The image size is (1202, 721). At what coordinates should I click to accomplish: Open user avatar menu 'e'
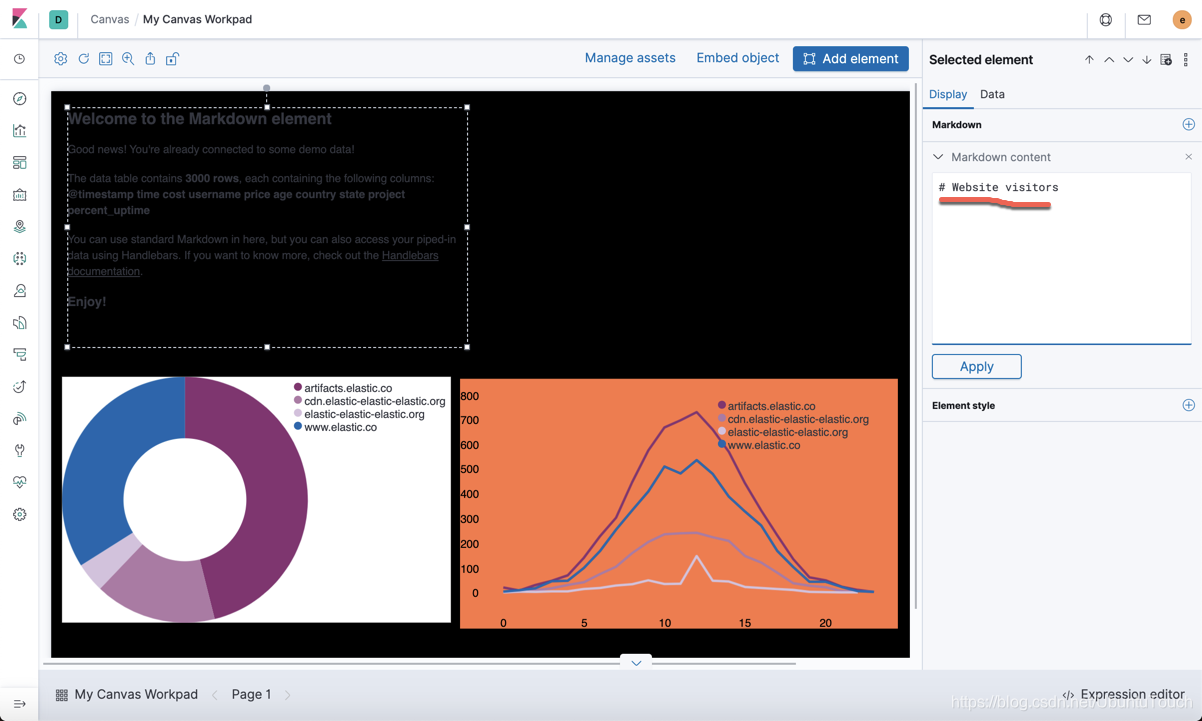coord(1182,20)
